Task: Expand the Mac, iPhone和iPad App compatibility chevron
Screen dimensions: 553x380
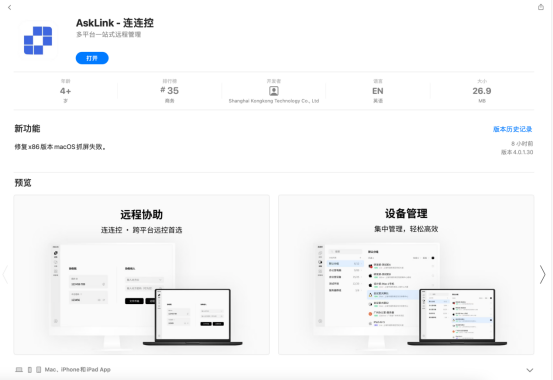Action: [x=529, y=370]
